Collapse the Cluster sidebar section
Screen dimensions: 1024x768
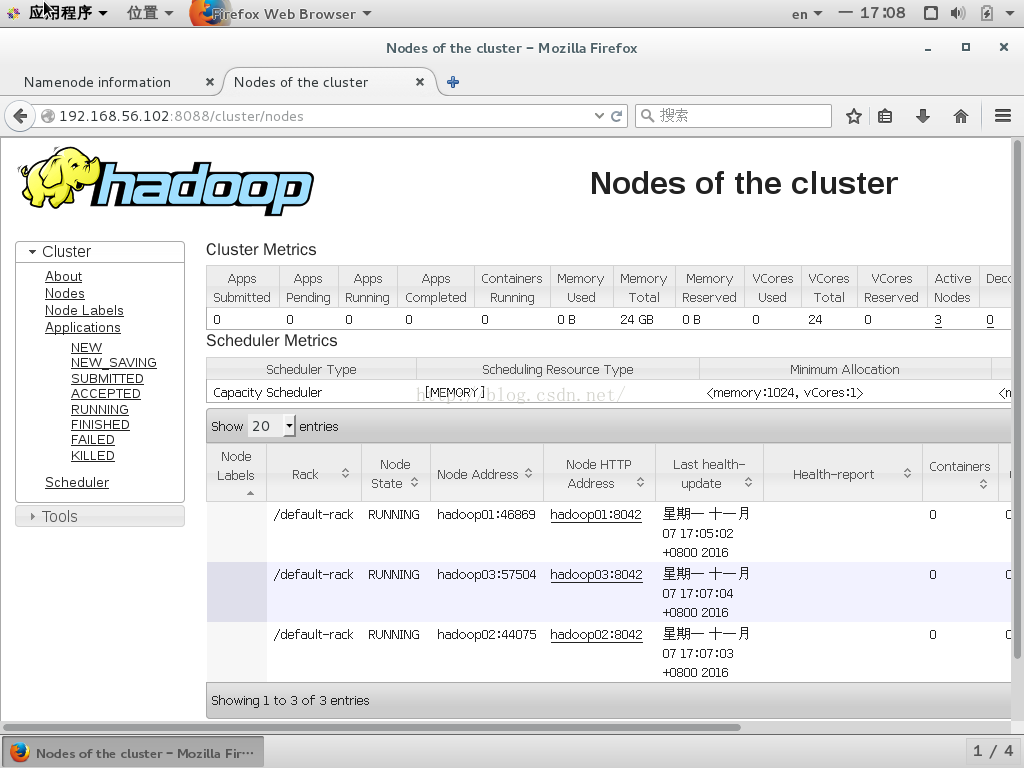[100, 251]
